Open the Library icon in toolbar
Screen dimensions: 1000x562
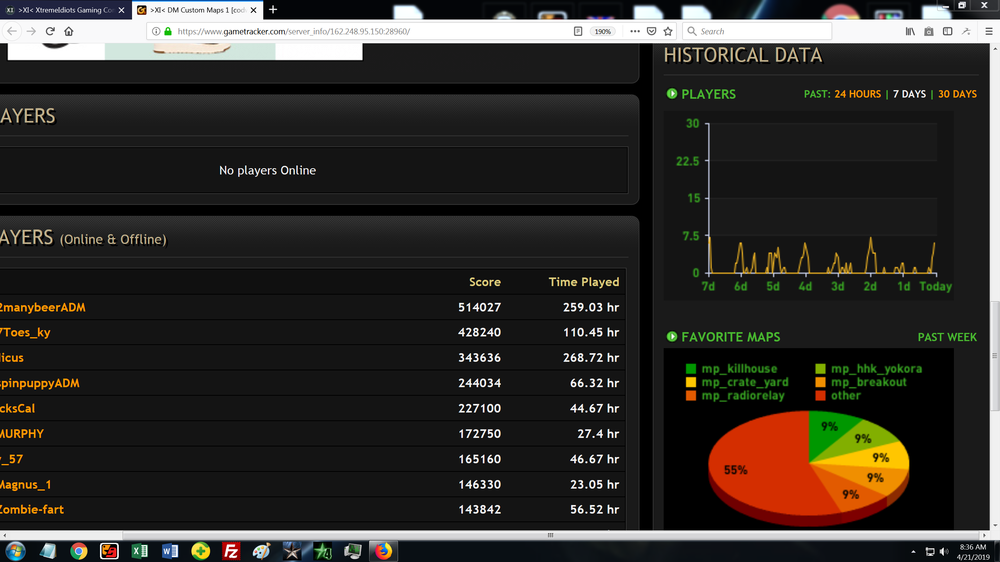[910, 31]
